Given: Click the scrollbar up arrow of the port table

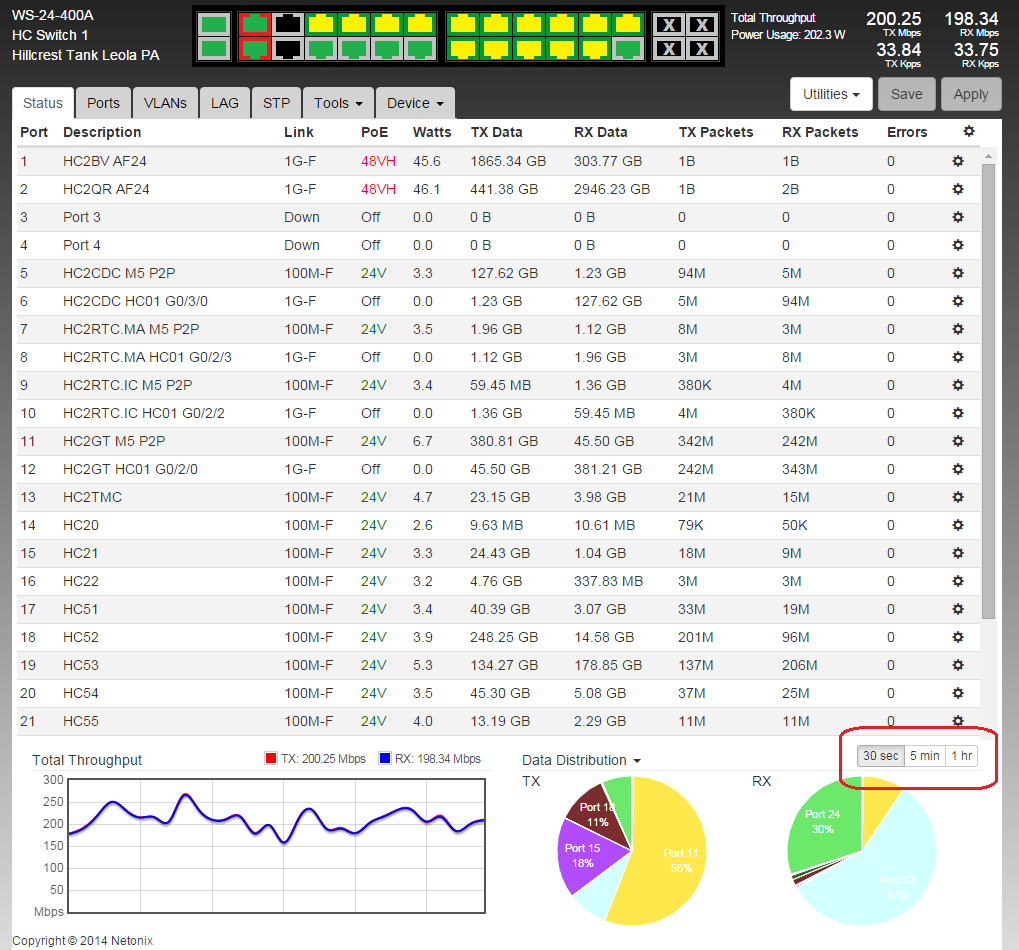Looking at the screenshot, I should (988, 156).
